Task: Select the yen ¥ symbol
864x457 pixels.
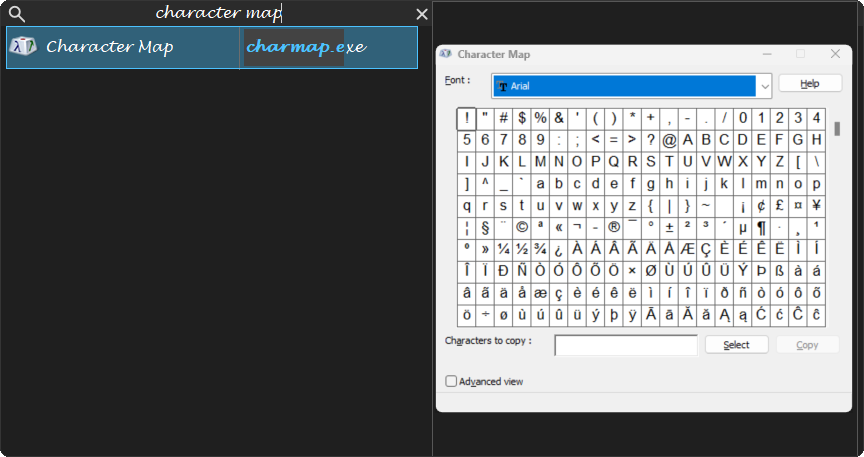Action: [817, 206]
